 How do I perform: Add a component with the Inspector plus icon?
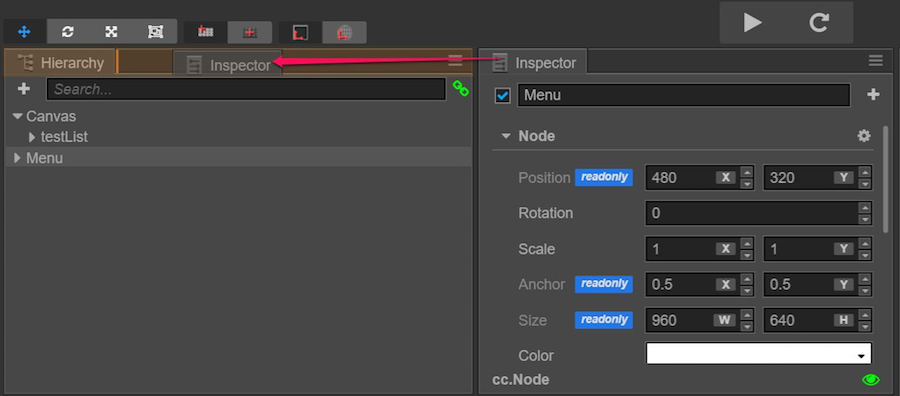click(x=873, y=95)
